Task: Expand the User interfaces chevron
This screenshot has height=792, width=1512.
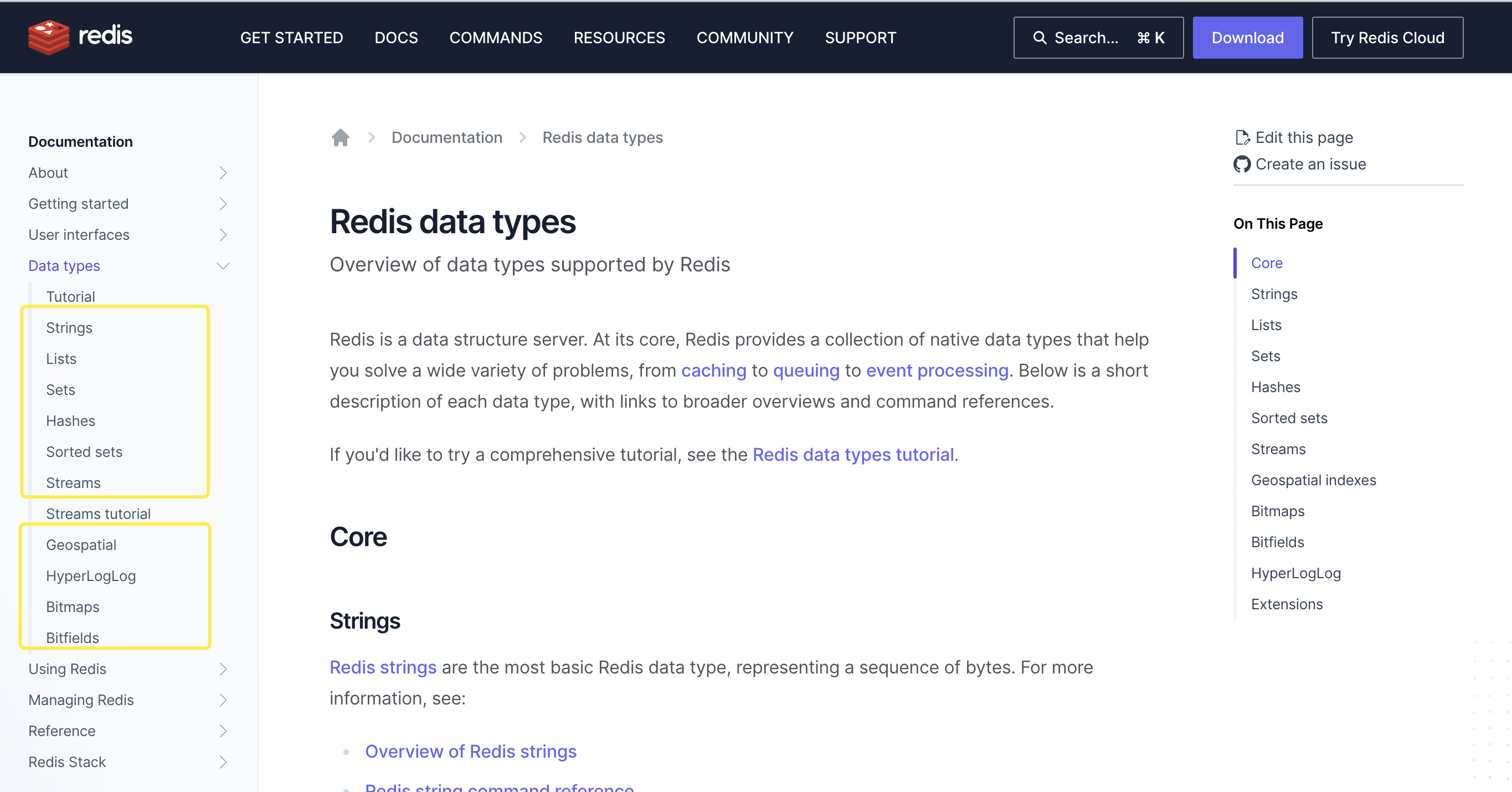Action: click(223, 235)
